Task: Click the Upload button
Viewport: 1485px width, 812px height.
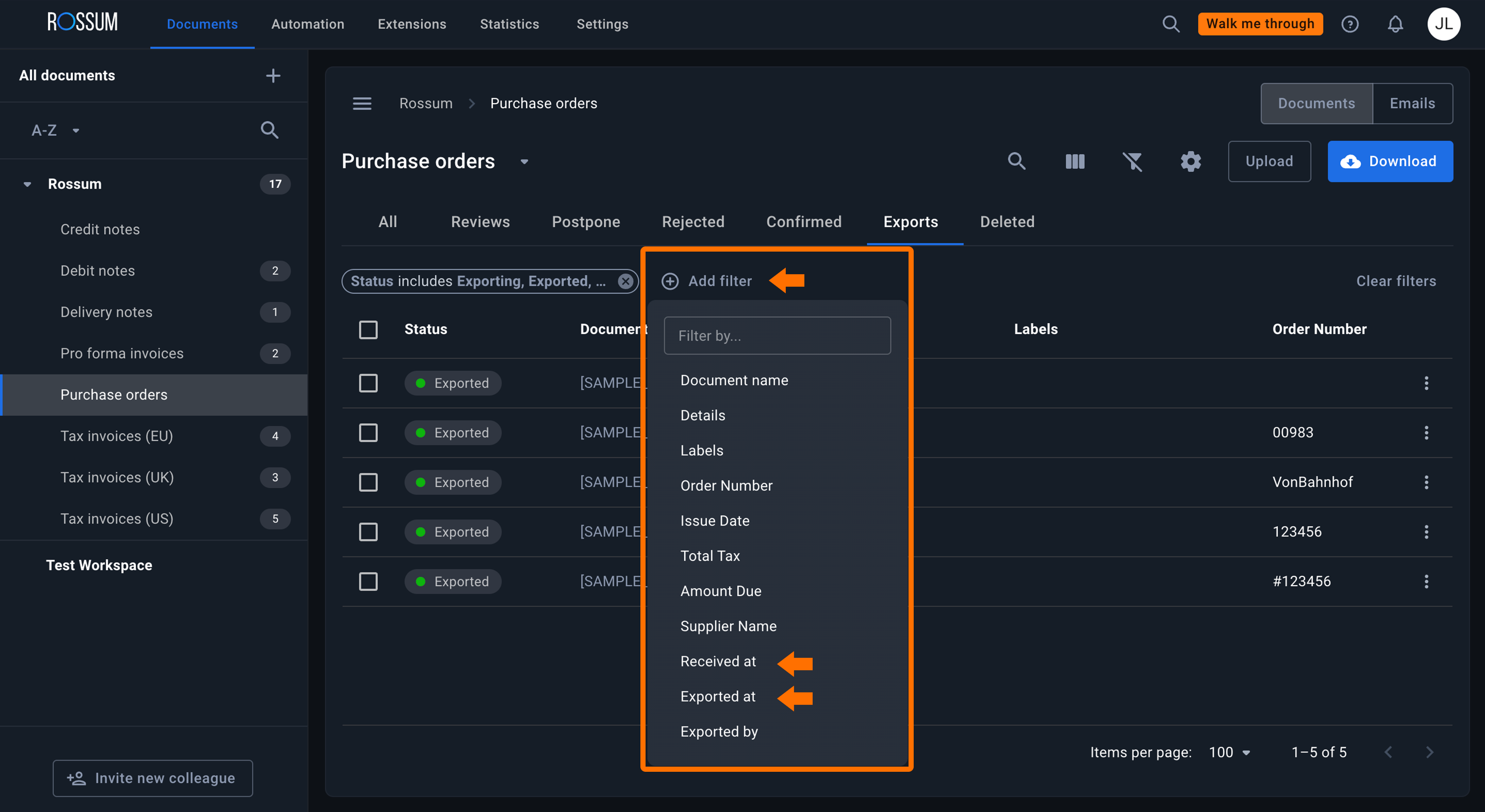Action: coord(1269,161)
